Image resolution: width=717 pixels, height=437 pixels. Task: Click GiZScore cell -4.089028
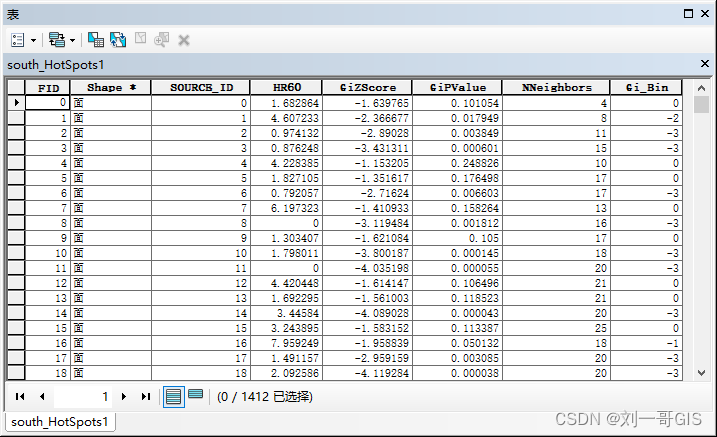pos(367,313)
